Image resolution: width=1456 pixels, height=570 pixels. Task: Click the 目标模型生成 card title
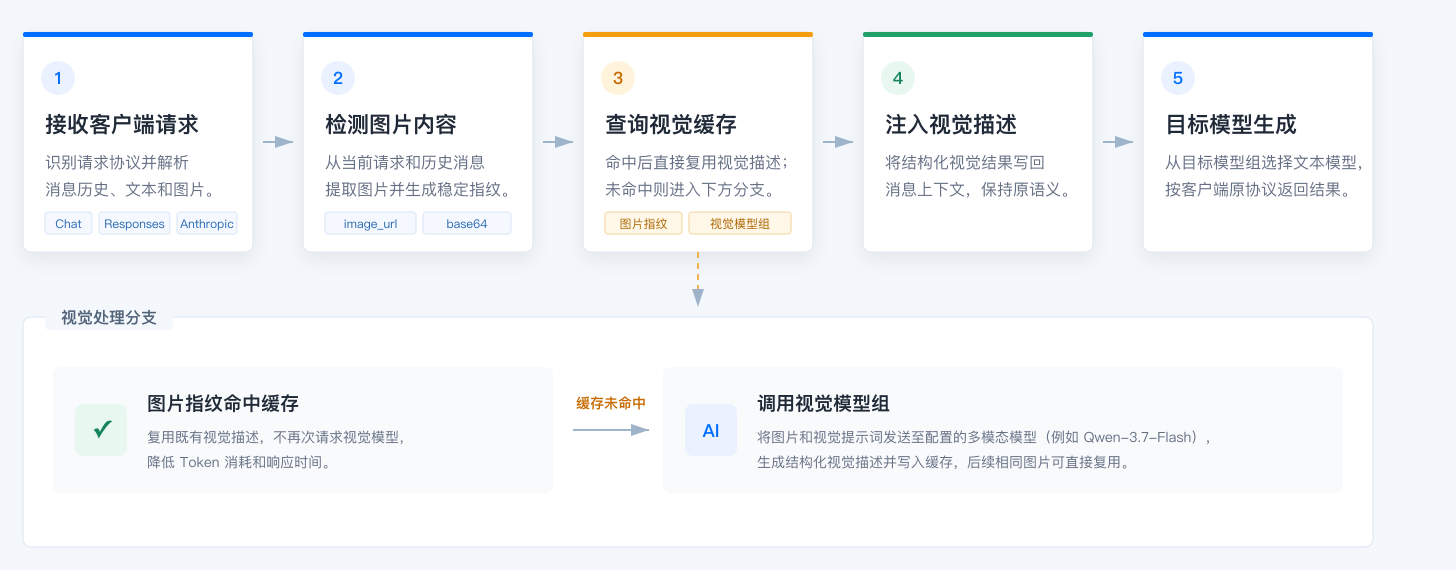[x=1231, y=125]
